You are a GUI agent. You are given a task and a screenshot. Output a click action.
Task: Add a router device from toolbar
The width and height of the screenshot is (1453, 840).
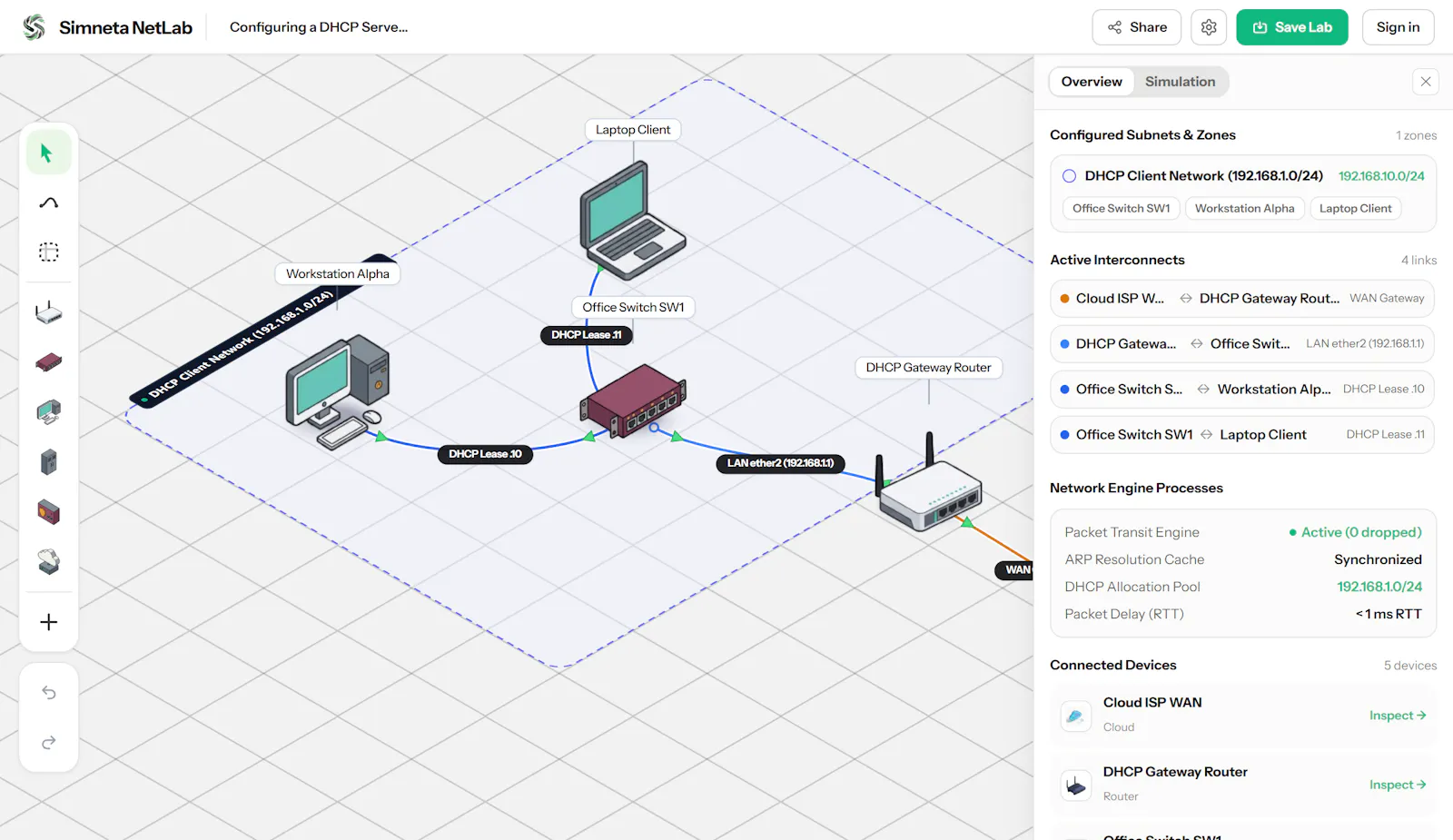pos(48,313)
